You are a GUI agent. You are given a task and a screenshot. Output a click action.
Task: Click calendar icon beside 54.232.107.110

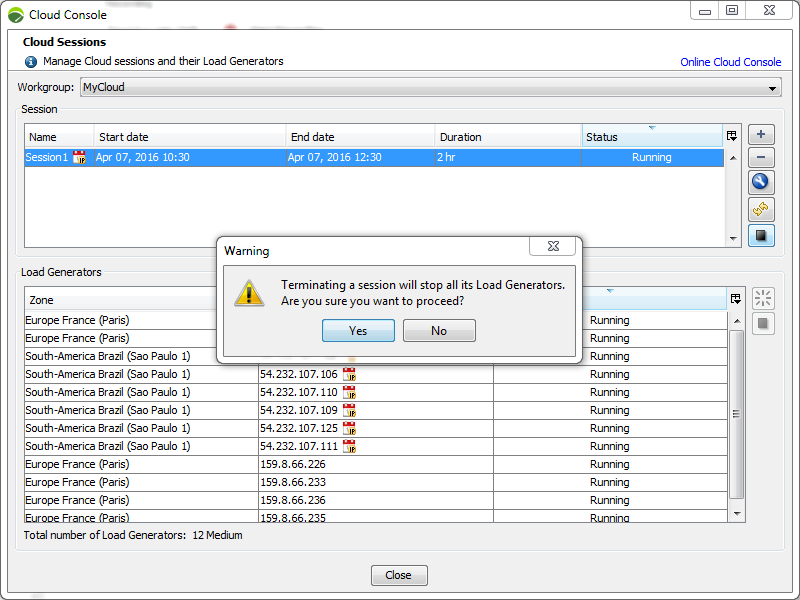click(349, 392)
